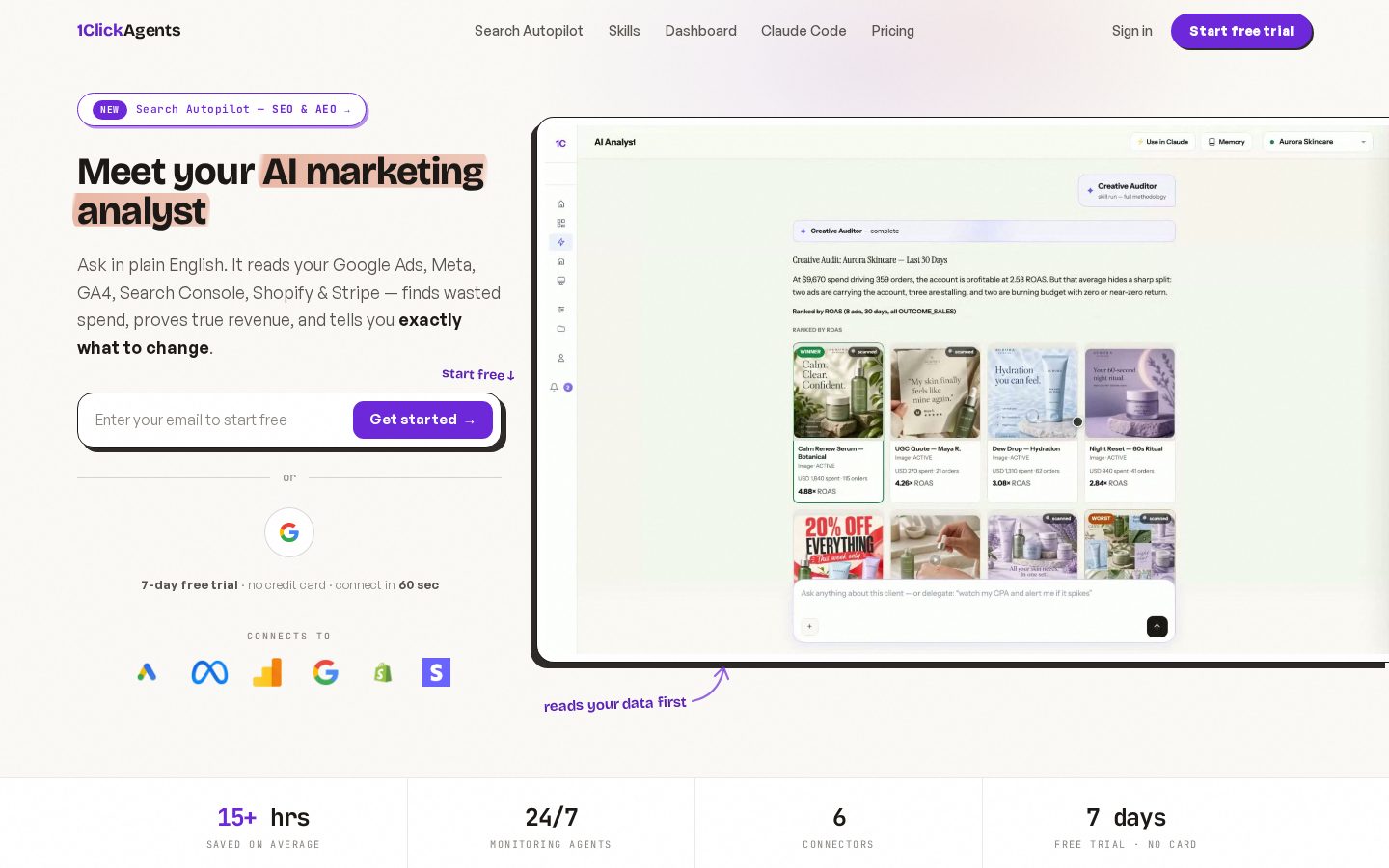Click the grid icon in demo sidebar

(x=560, y=223)
